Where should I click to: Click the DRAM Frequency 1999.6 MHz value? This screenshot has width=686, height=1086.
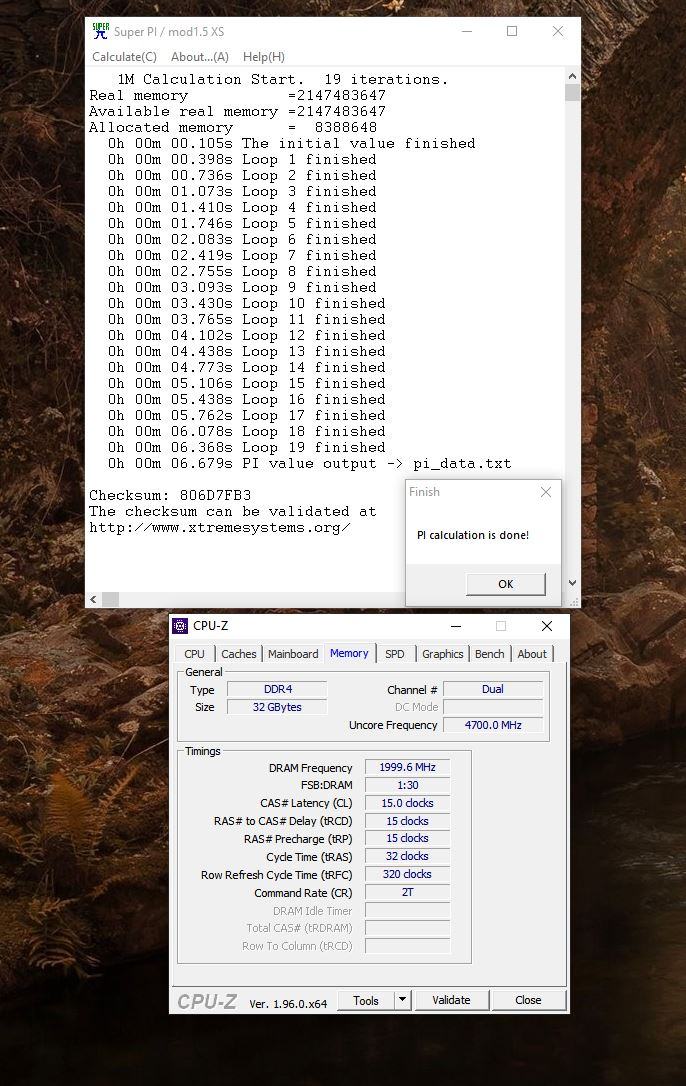pos(407,767)
